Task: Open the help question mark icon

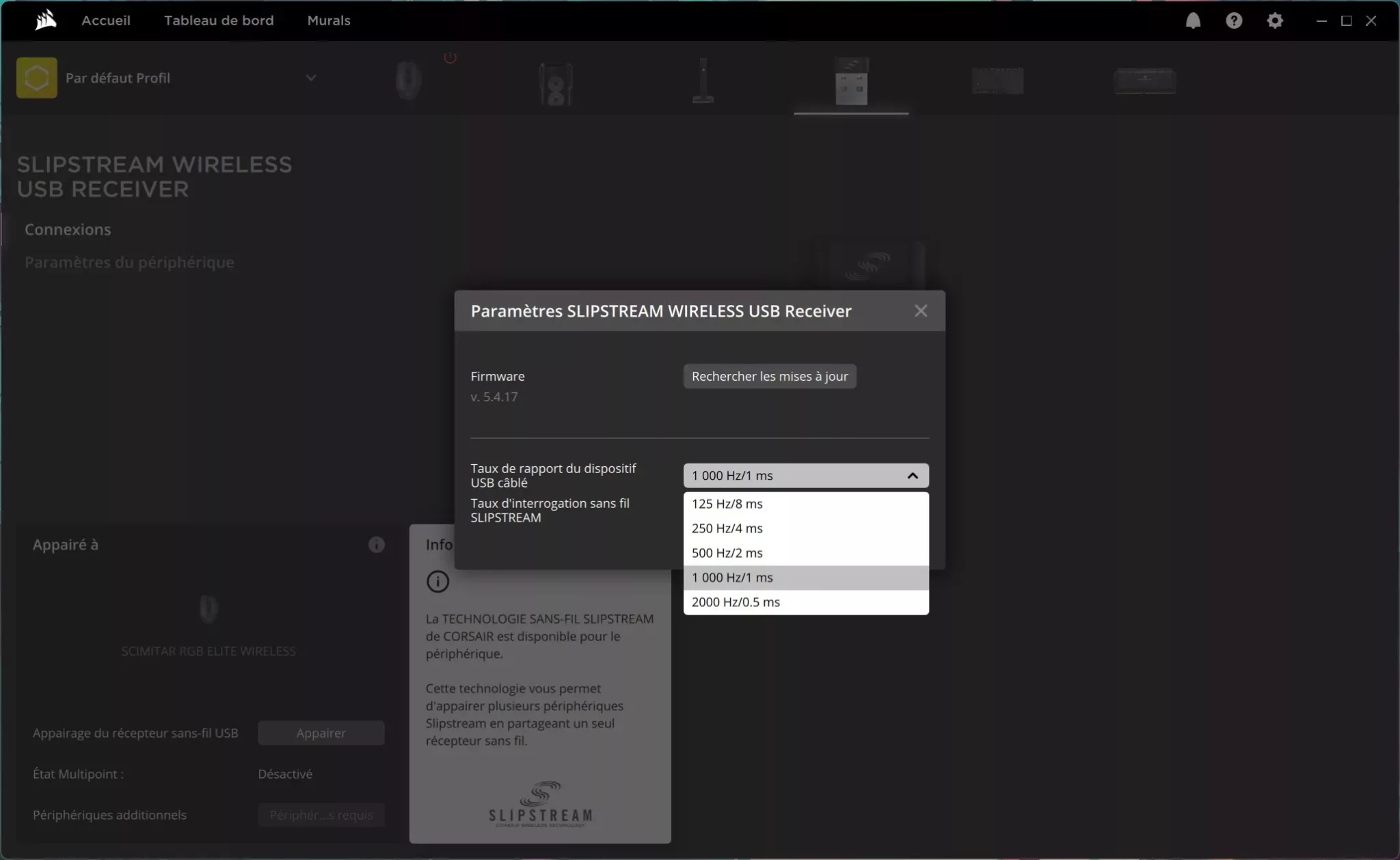Action: coord(1234,21)
